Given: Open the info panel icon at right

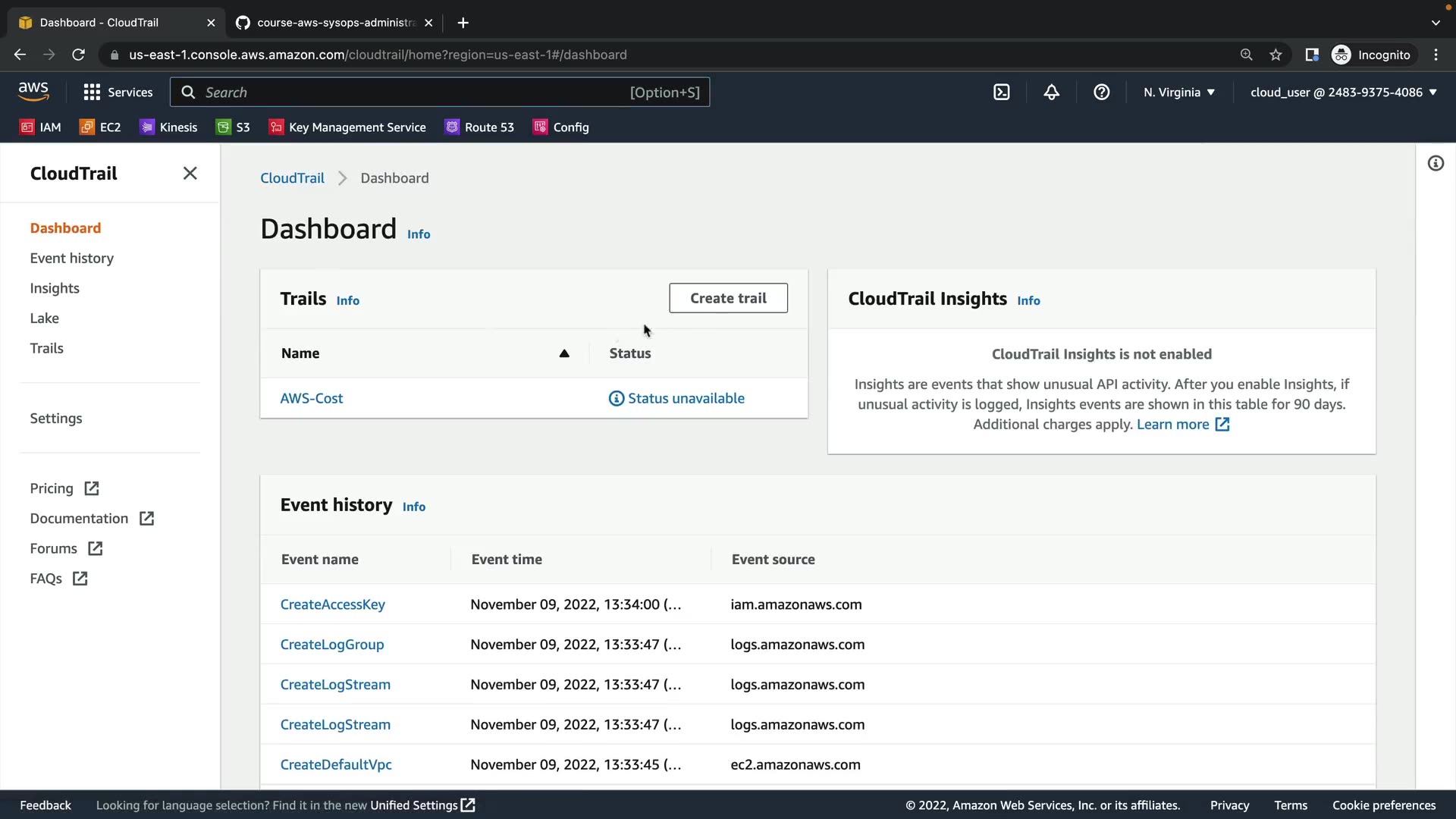Looking at the screenshot, I should 1436,164.
